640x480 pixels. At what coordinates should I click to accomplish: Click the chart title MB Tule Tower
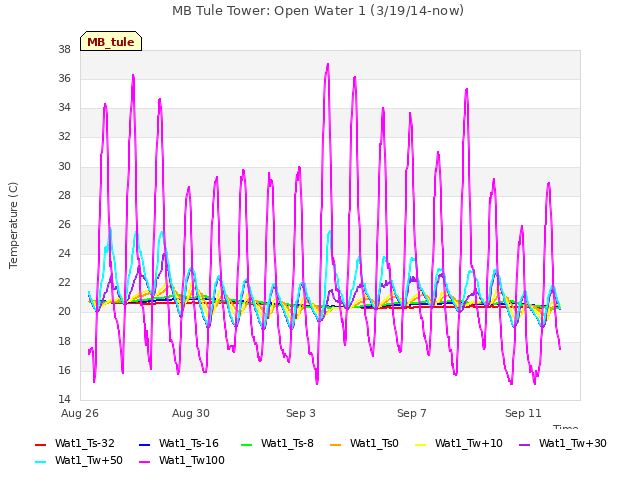tap(318, 11)
